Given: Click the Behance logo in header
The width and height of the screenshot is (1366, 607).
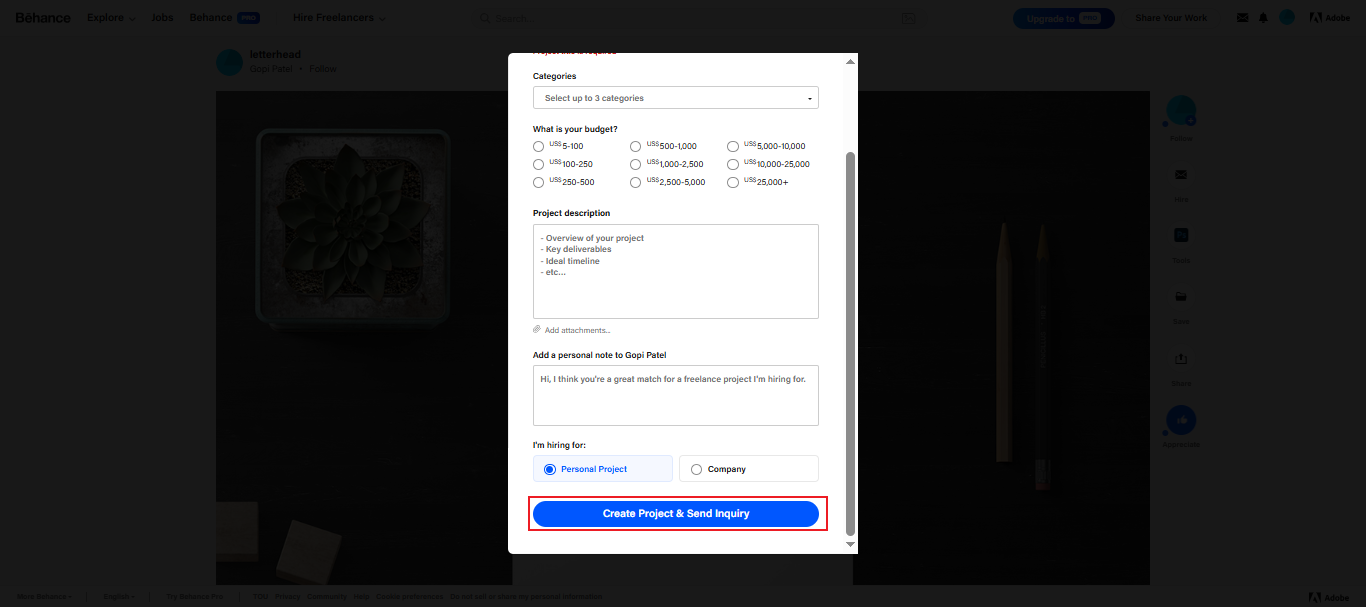Looking at the screenshot, I should (x=43, y=18).
